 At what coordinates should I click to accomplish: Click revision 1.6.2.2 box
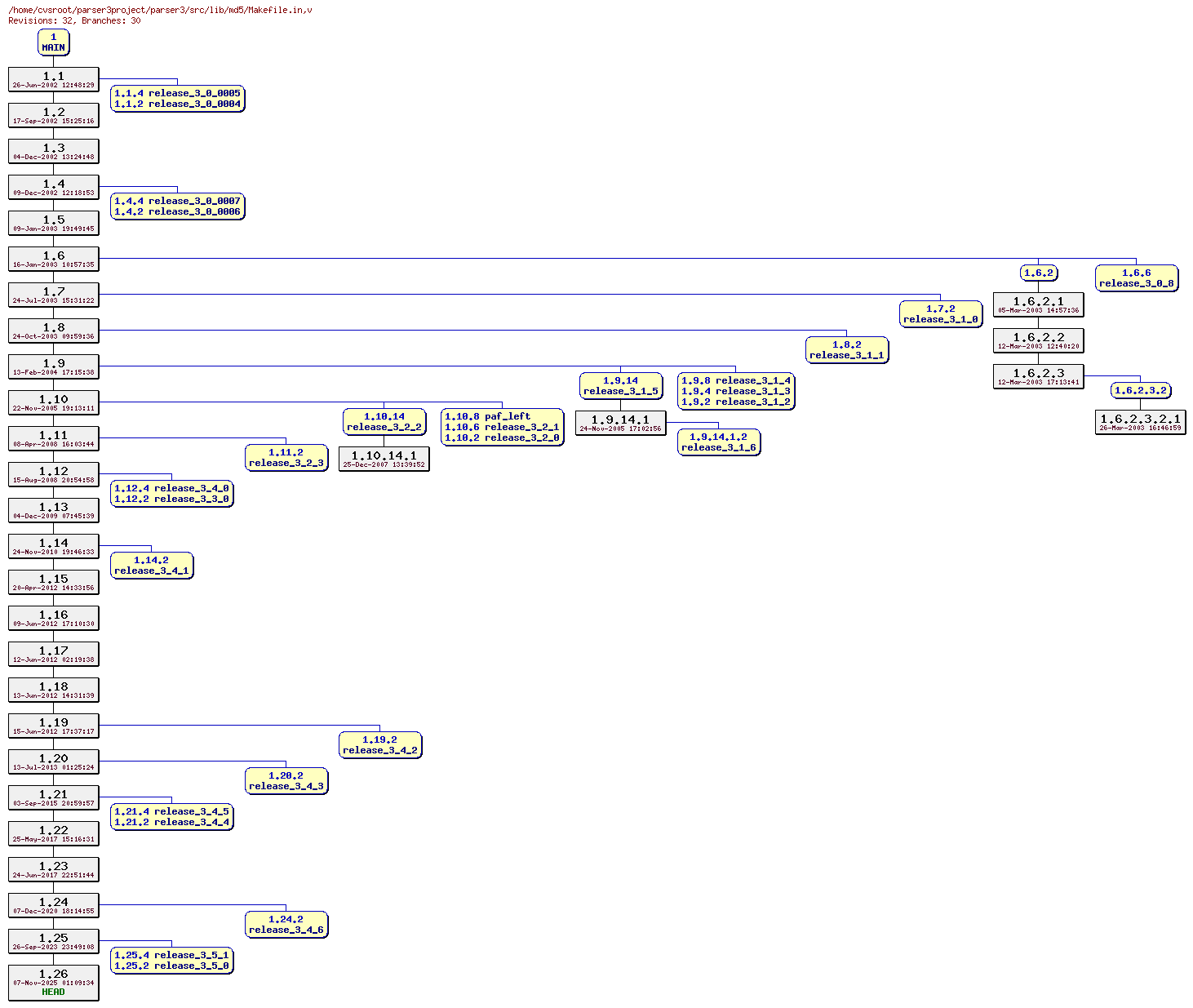[x=1039, y=340]
